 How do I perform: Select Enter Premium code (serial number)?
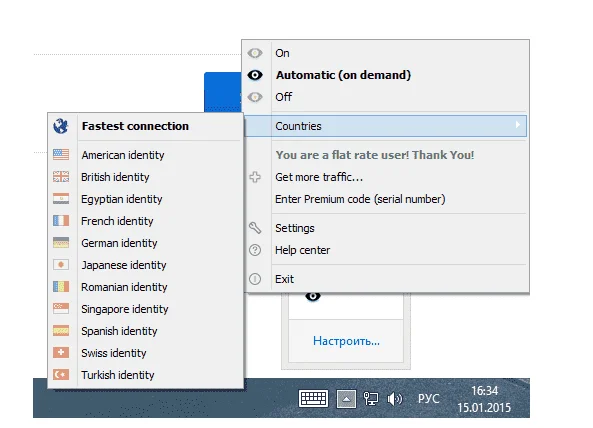[385, 199]
